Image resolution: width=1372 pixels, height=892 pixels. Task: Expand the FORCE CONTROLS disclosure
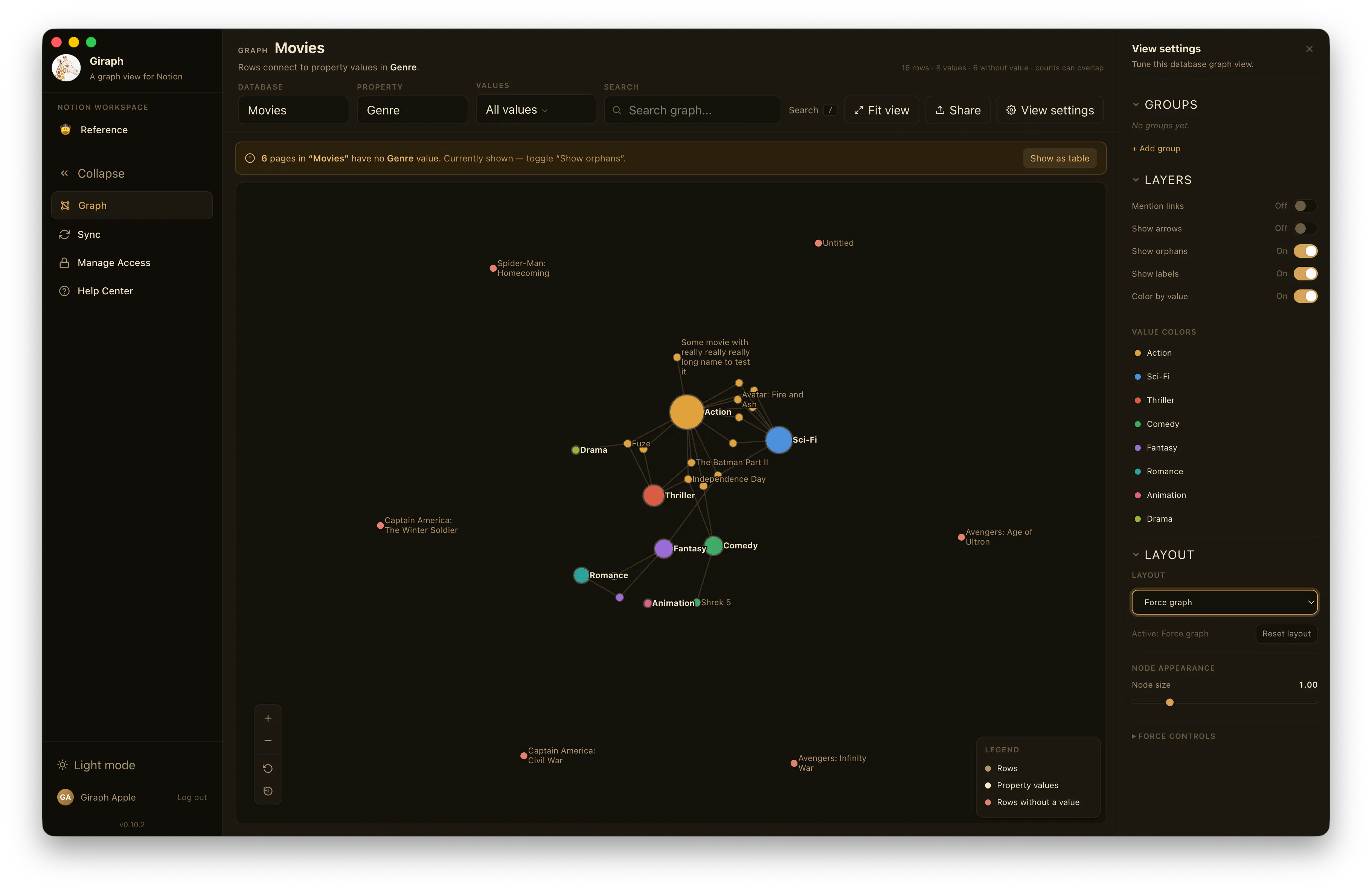pos(1173,736)
